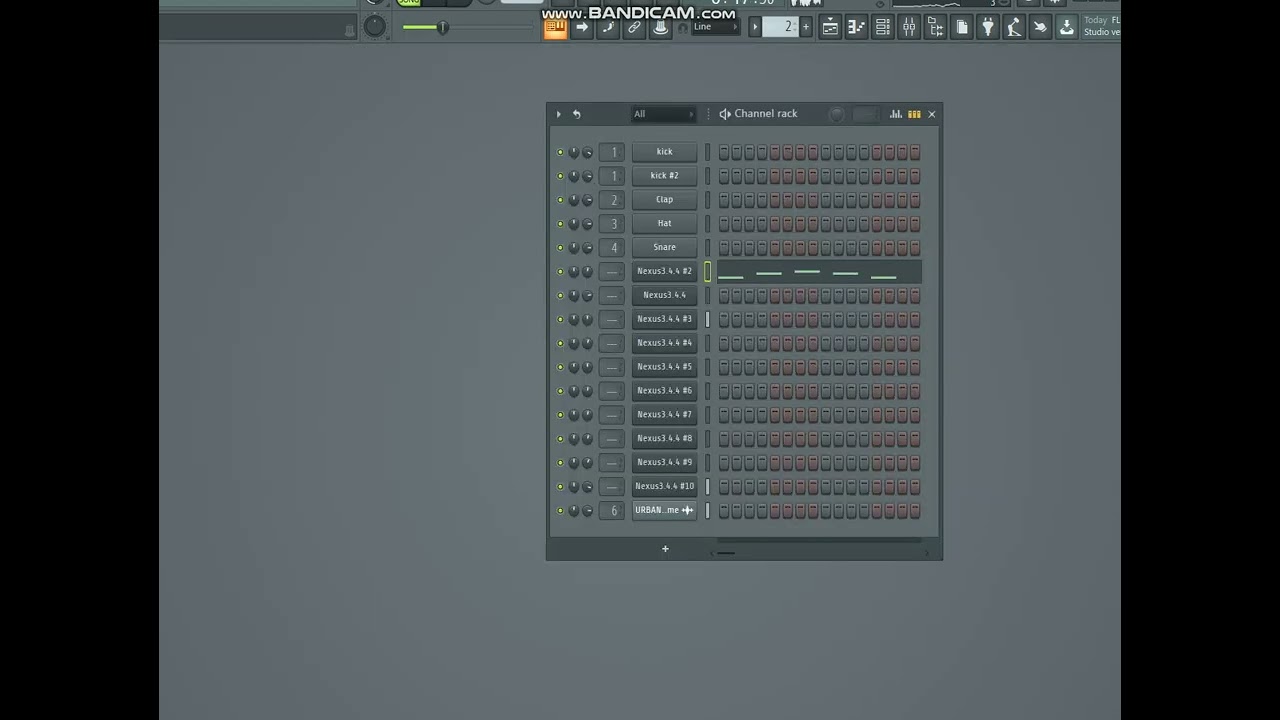Viewport: 1280px width, 720px height.
Task: Open the Piano roll view icon
Action: pyautogui.click(x=856, y=28)
